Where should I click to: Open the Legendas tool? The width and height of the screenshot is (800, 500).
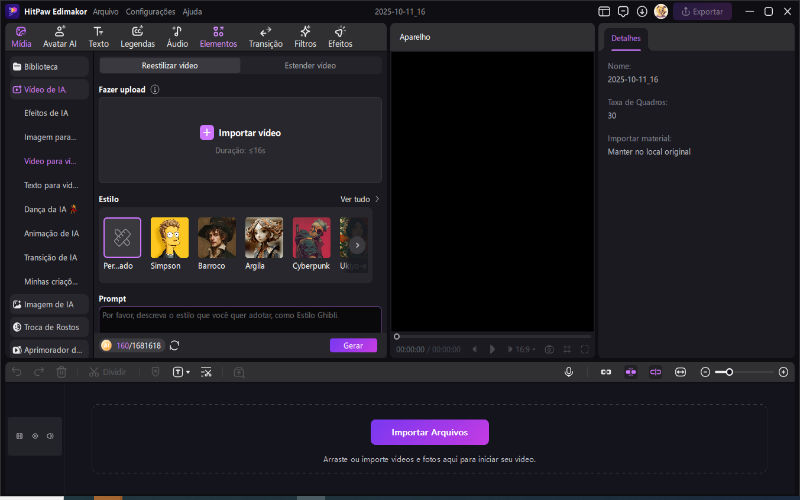[137, 37]
